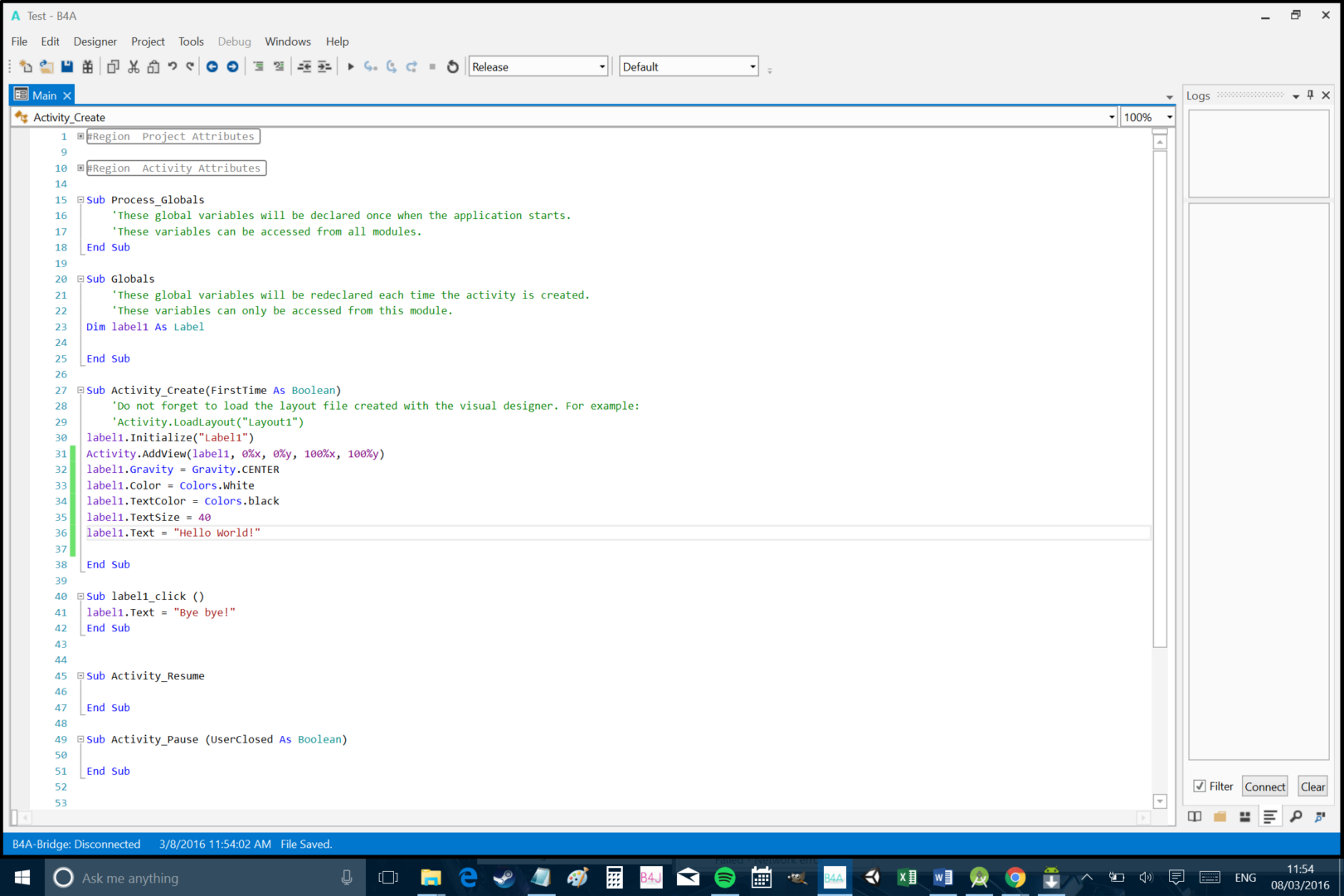The image size is (1344, 896).
Task: Comment out selection via comment toolbar icon
Action: click(260, 66)
